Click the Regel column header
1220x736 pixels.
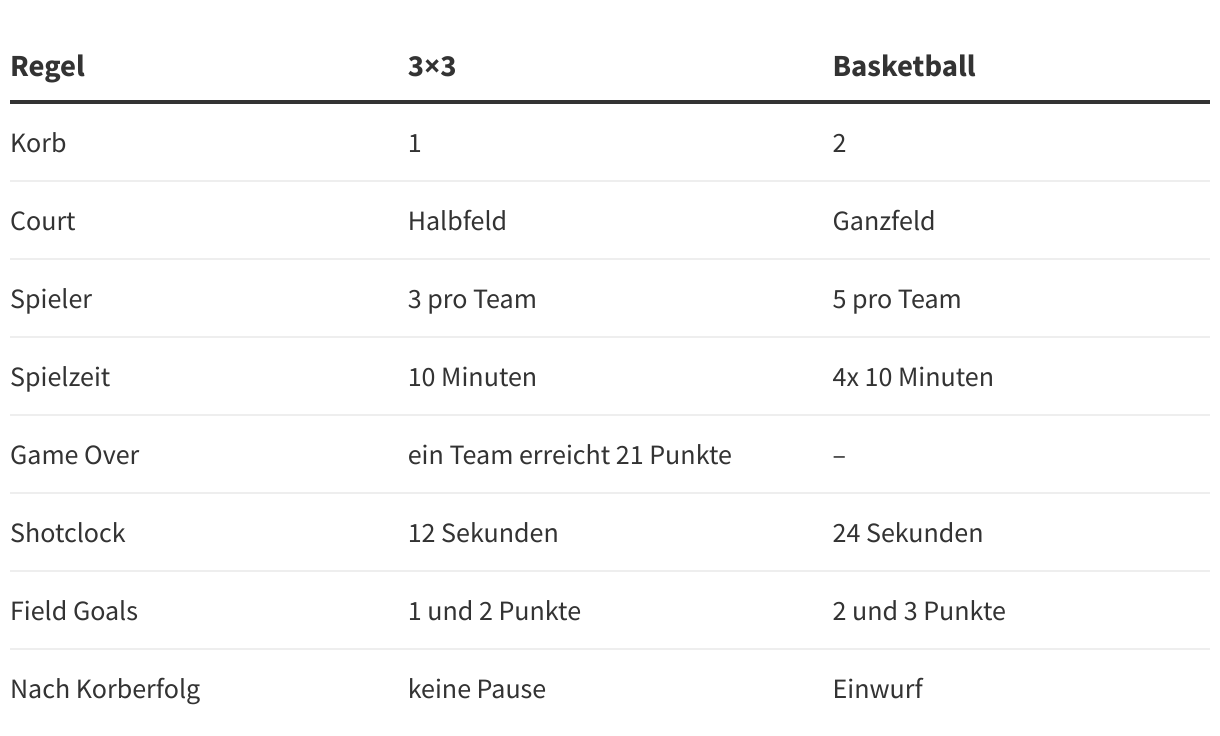pos(48,66)
